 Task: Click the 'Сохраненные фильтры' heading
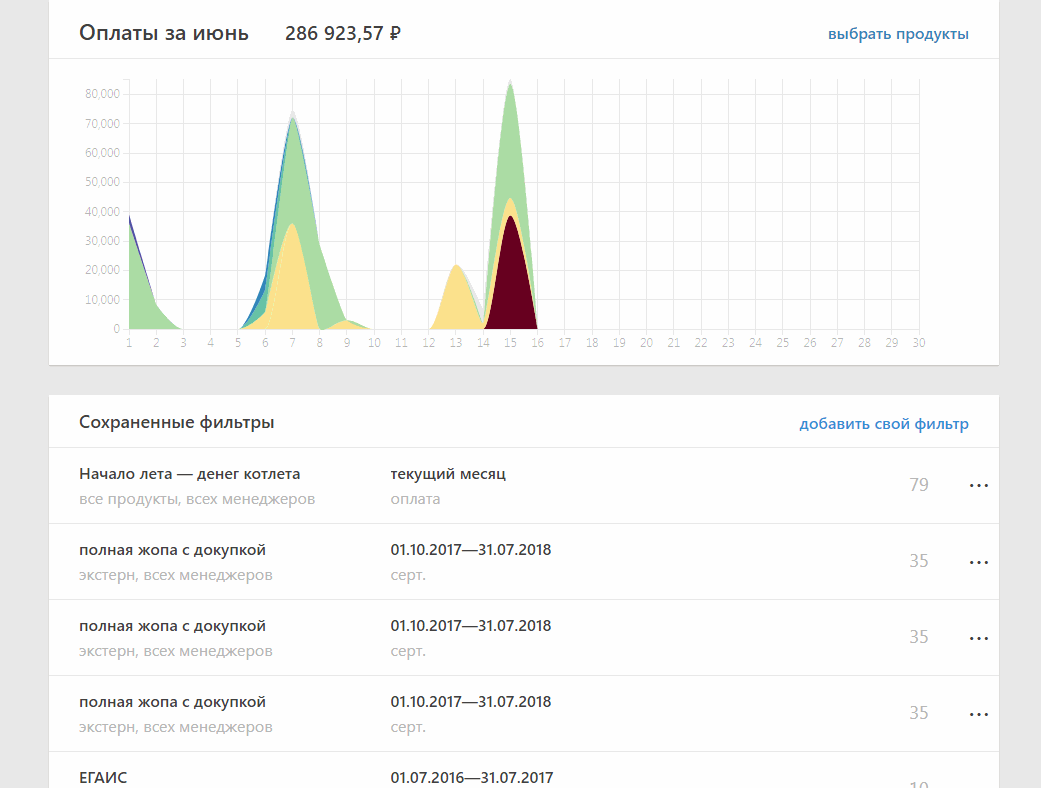177,422
